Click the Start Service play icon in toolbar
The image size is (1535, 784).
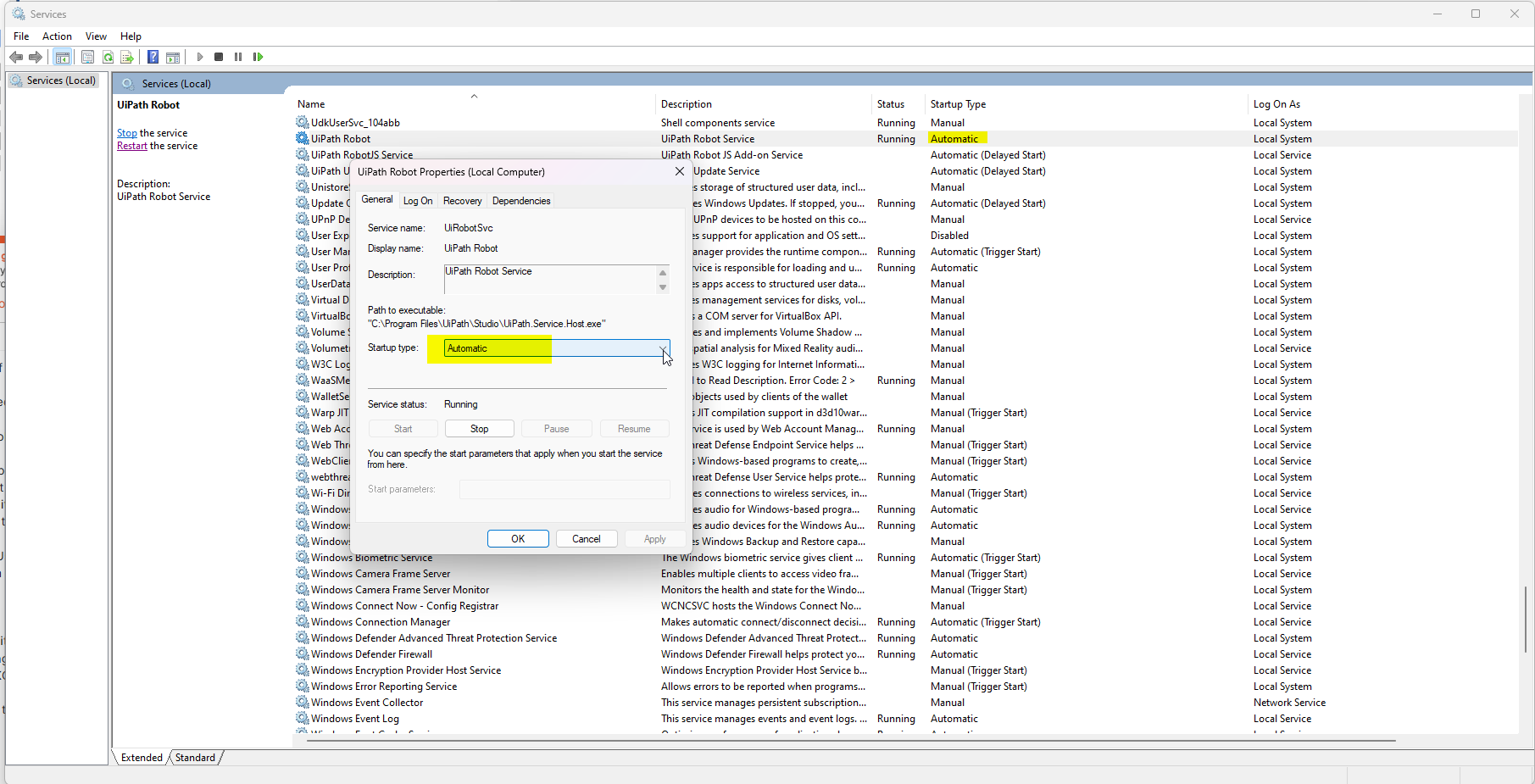tap(200, 57)
